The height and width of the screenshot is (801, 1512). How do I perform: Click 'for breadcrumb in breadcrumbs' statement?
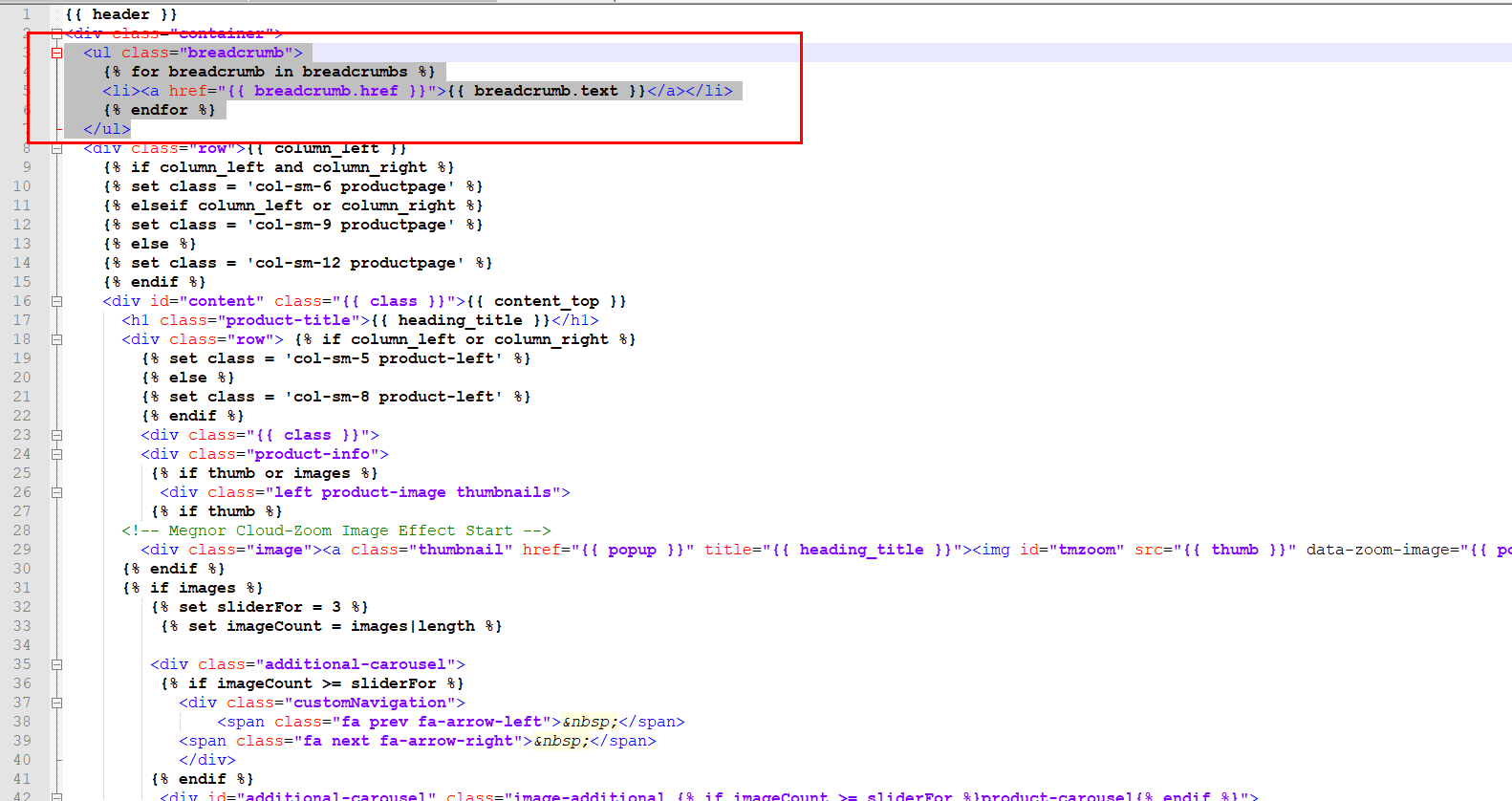pyautogui.click(x=270, y=72)
